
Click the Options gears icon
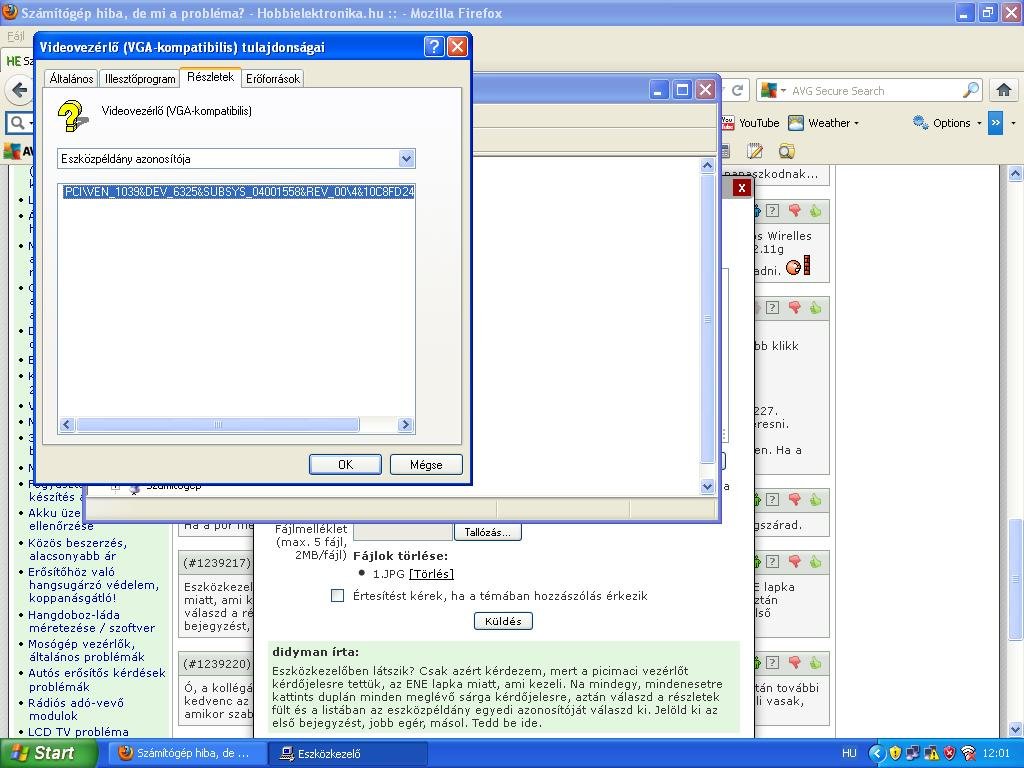pos(921,123)
